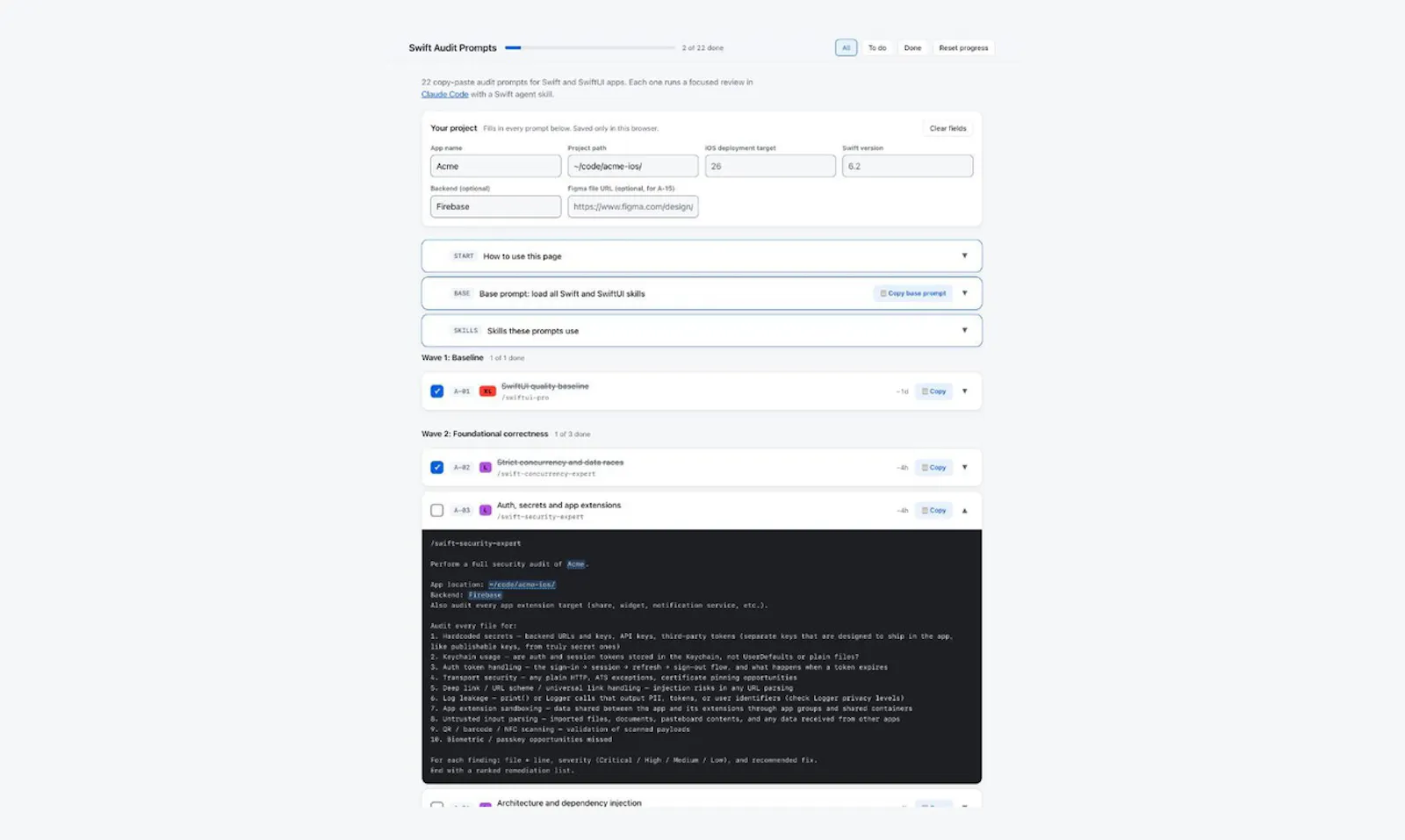Check the Auth, secrets and app extensions checkbox
The height and width of the screenshot is (840, 1405).
click(x=436, y=511)
